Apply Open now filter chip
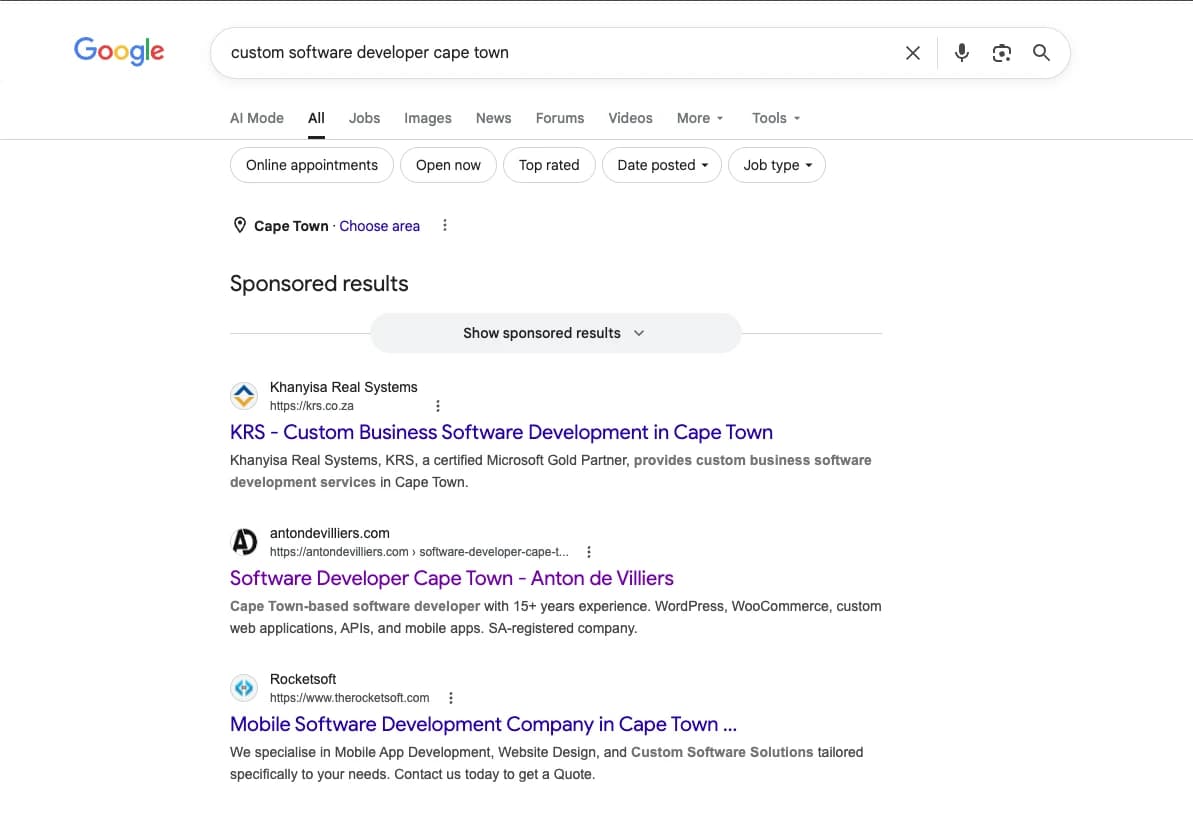This screenshot has width=1193, height=813. point(448,165)
